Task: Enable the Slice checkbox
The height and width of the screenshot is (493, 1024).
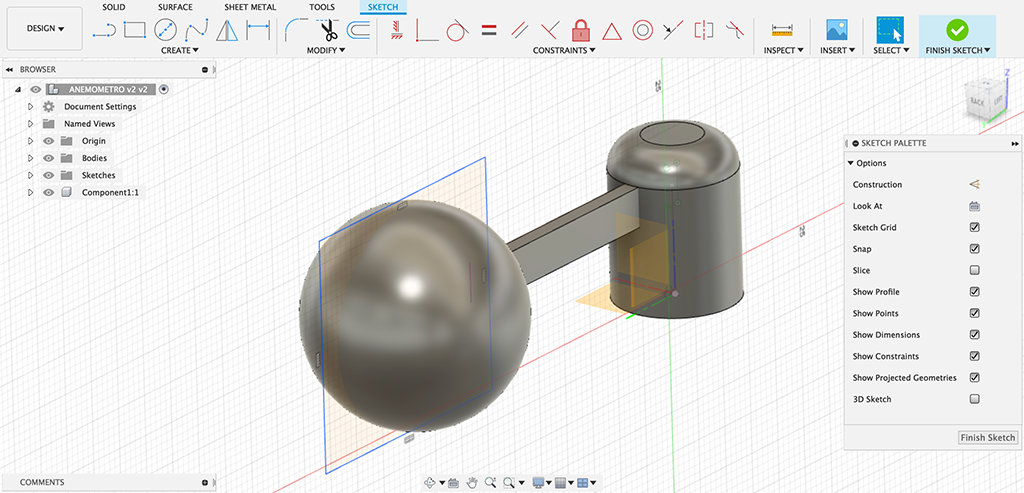Action: point(974,270)
